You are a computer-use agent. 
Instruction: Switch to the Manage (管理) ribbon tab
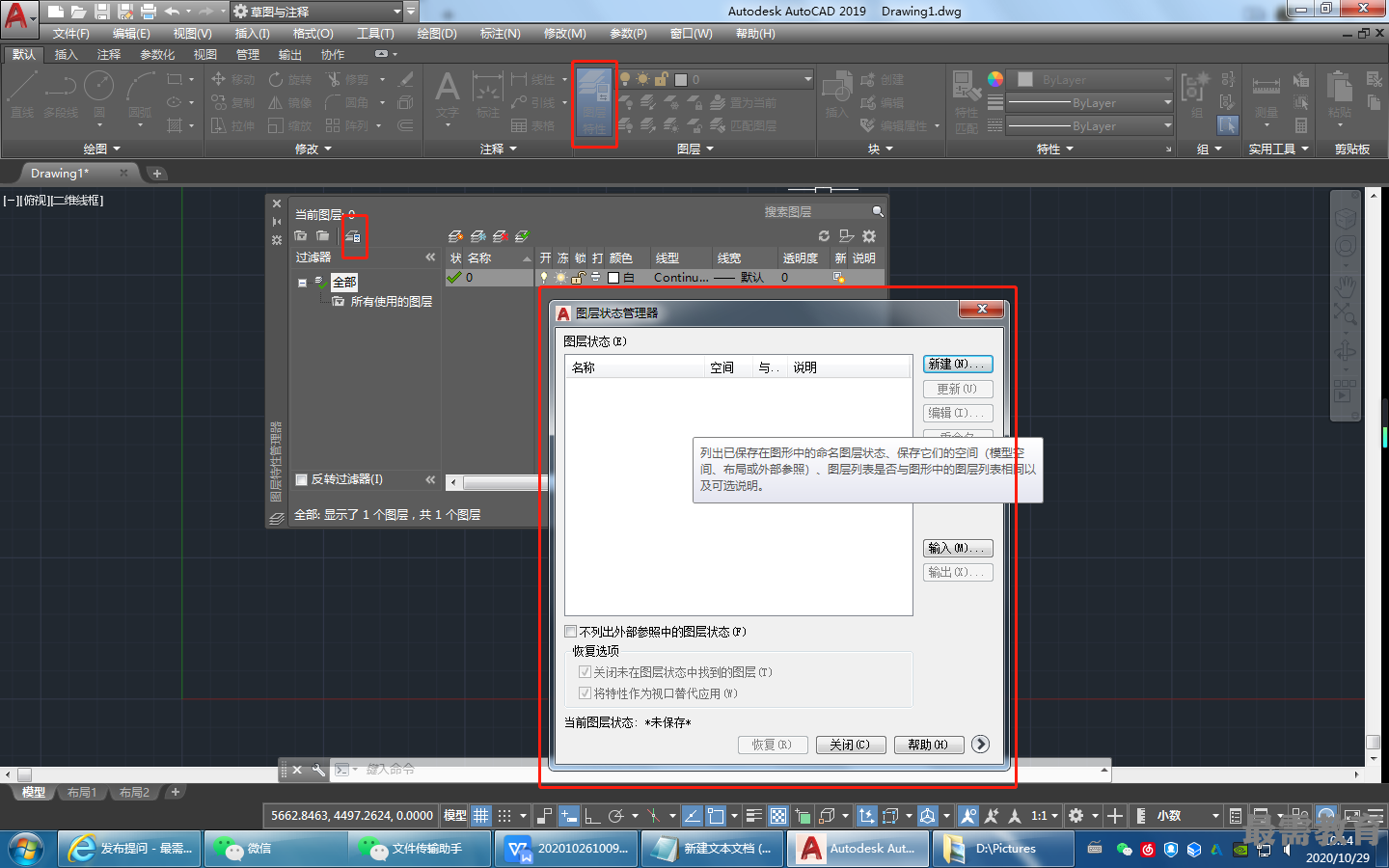248,54
